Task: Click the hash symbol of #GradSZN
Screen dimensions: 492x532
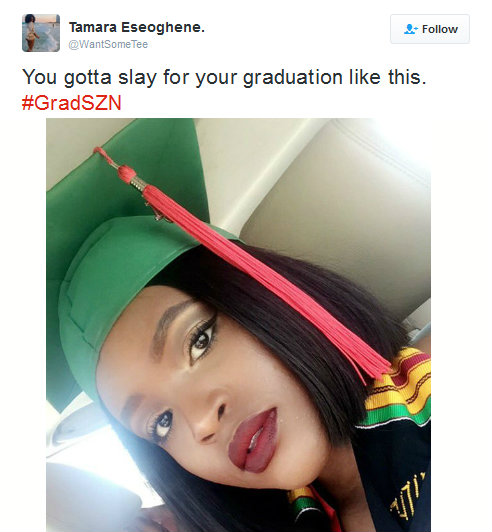Action: [27, 103]
